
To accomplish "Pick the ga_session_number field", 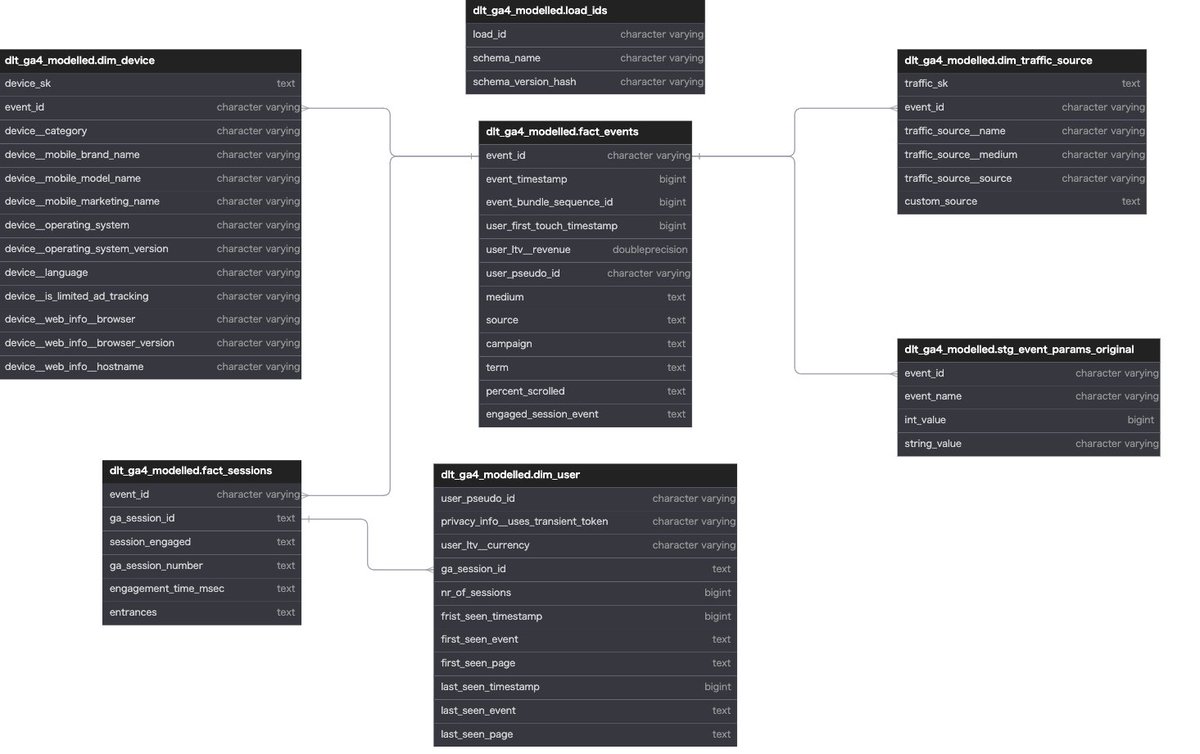I will [202, 566].
